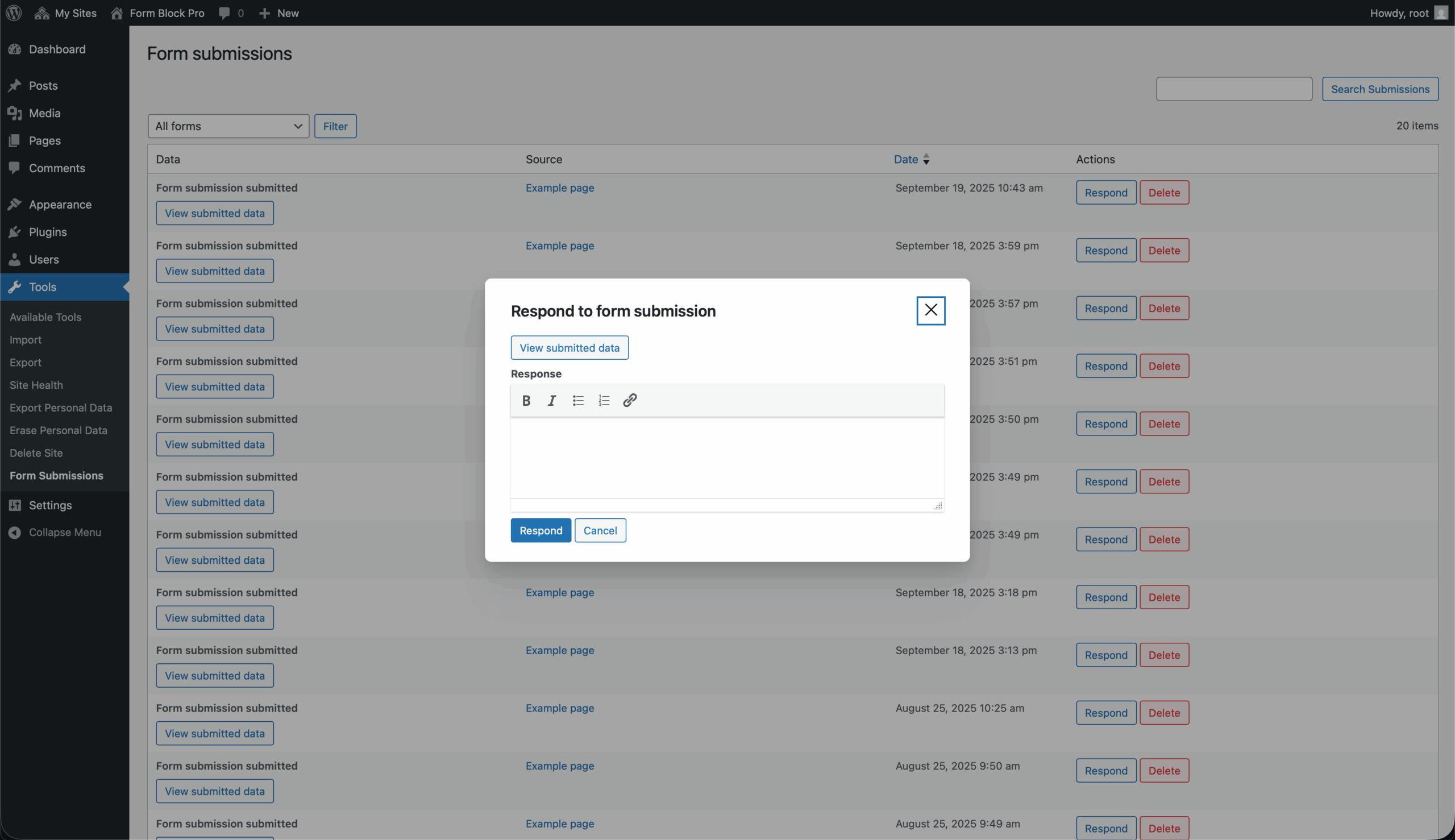This screenshot has width=1455, height=840.
Task: Select the Posts pushpin icon in sidebar
Action: 15,85
